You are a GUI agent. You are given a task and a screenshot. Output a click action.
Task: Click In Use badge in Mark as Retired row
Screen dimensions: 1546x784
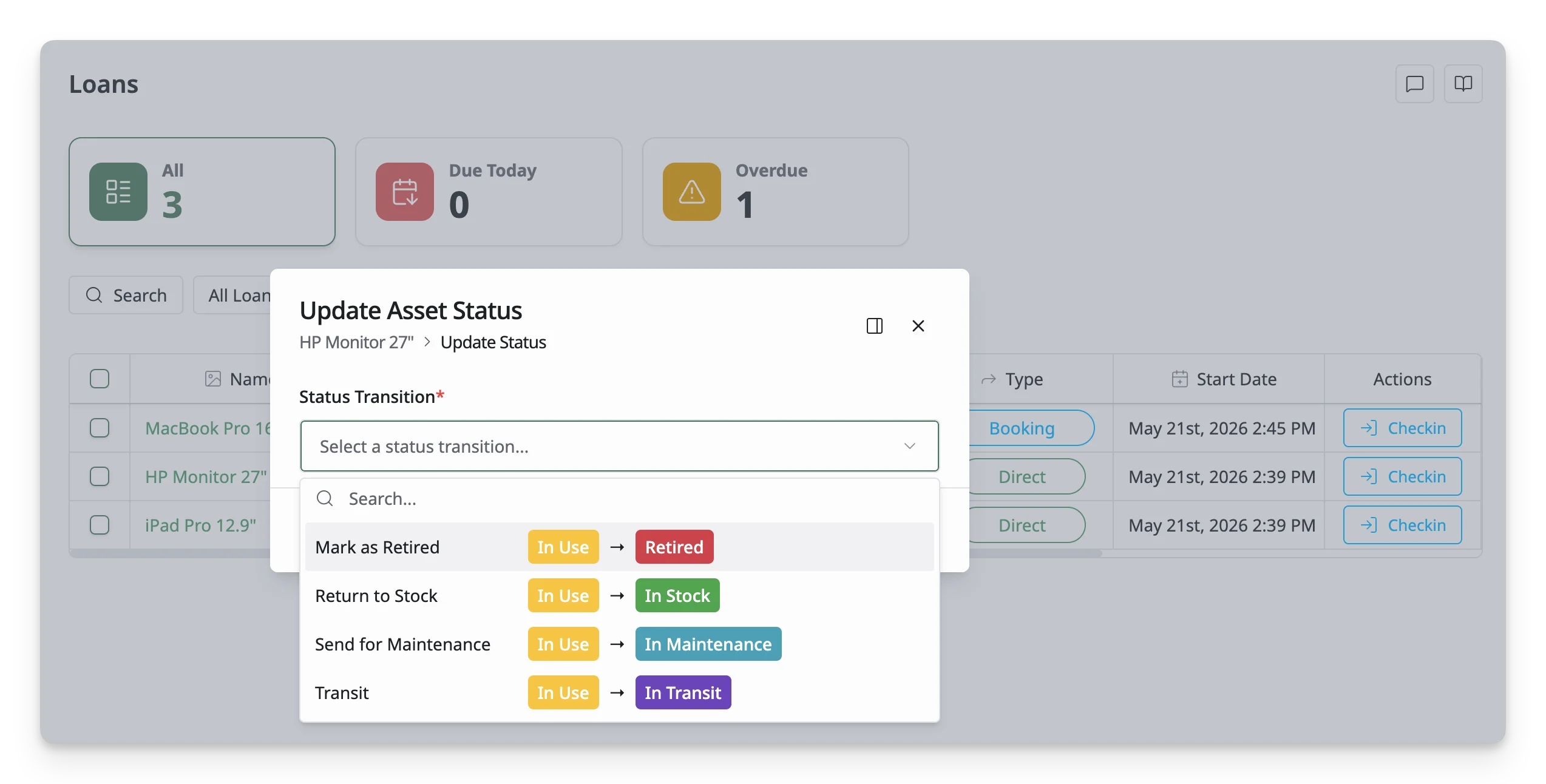[563, 547]
